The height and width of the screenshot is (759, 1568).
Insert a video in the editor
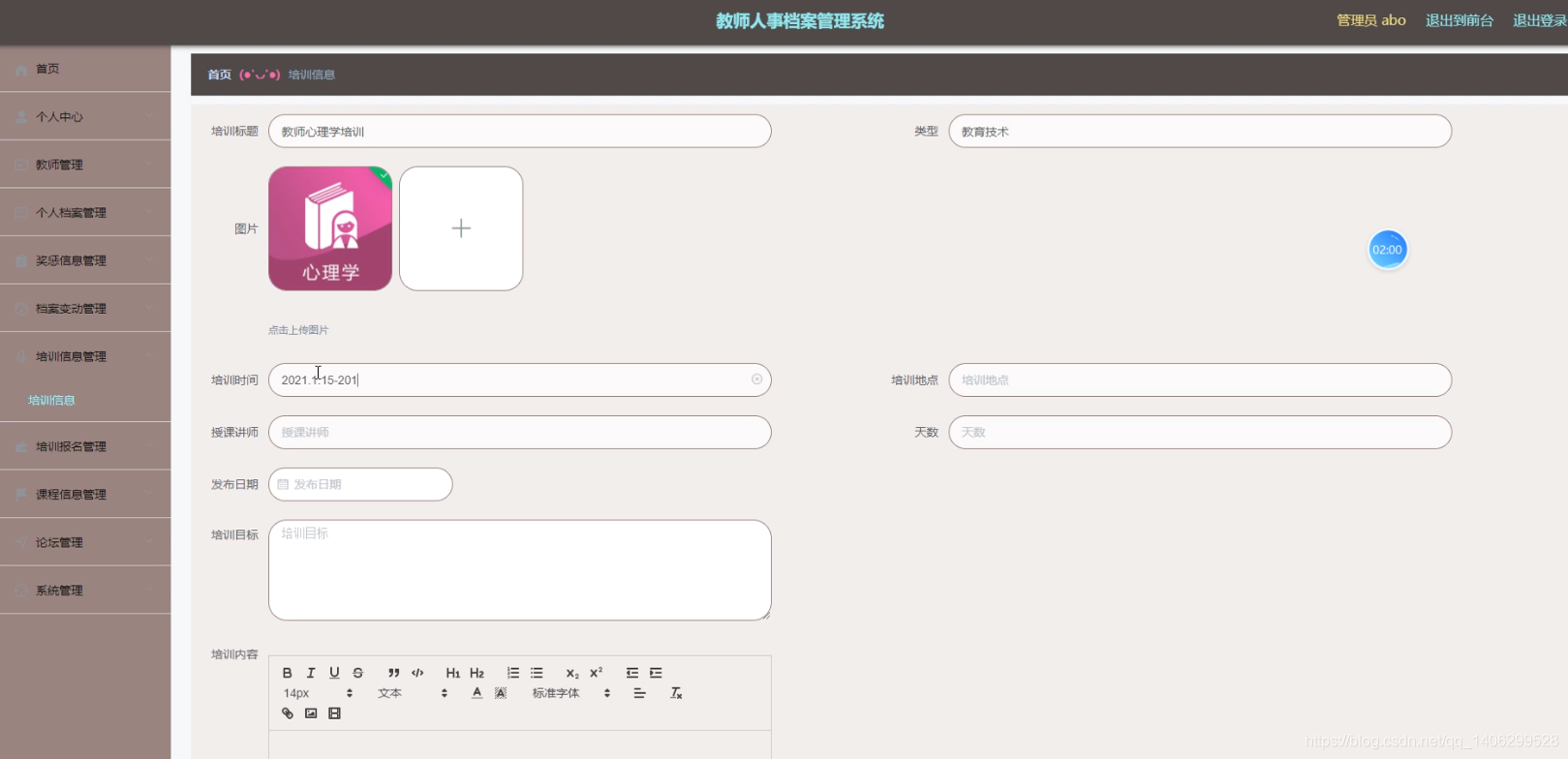coord(334,713)
